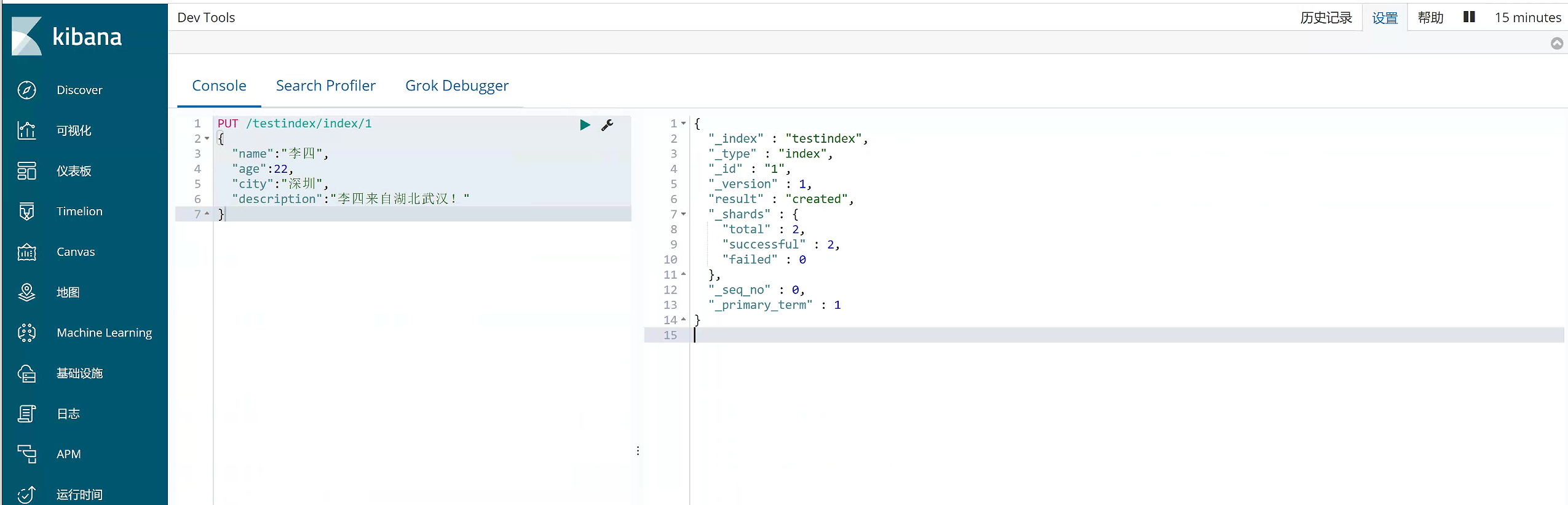This screenshot has height=505, width=1568.
Task: Open 帮助 help link
Action: [1430, 17]
